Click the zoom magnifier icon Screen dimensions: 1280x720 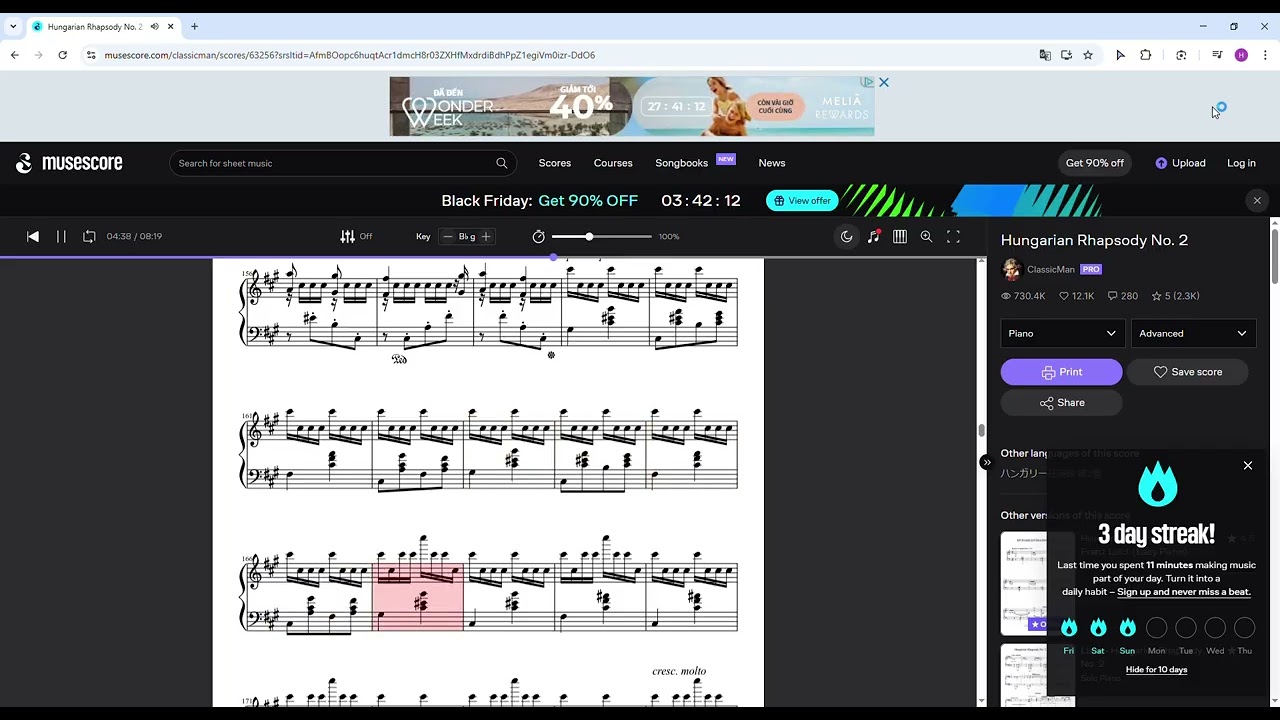pyautogui.click(x=927, y=236)
